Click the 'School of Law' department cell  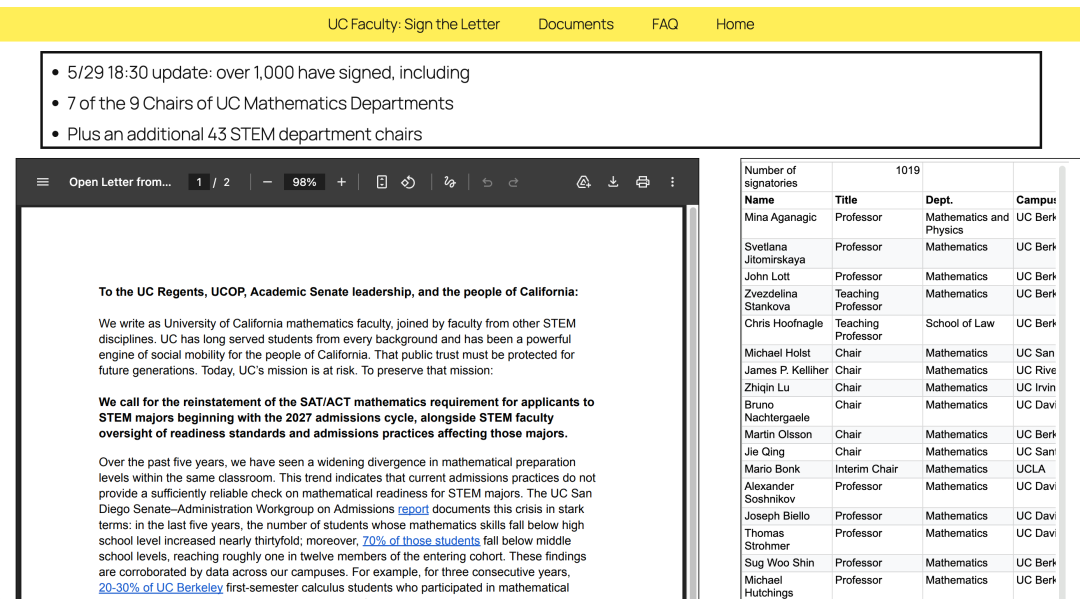968,330
